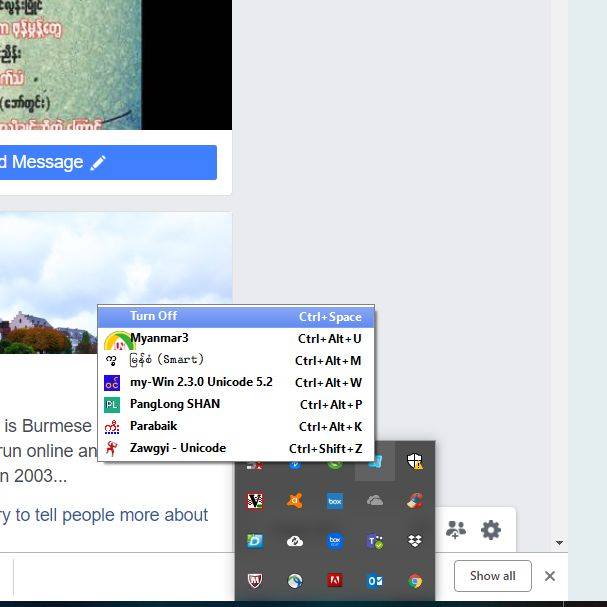Viewport: 607px width, 607px height.
Task: Click the square Box tray icon
Action: [335, 501]
